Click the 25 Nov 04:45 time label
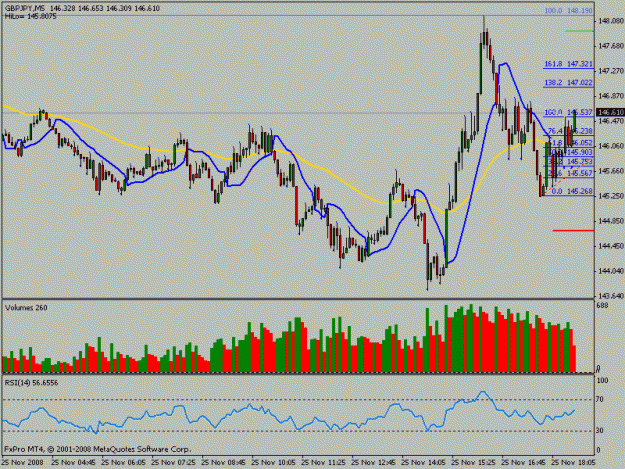Viewport: 625px width, 469px height. click(74, 463)
